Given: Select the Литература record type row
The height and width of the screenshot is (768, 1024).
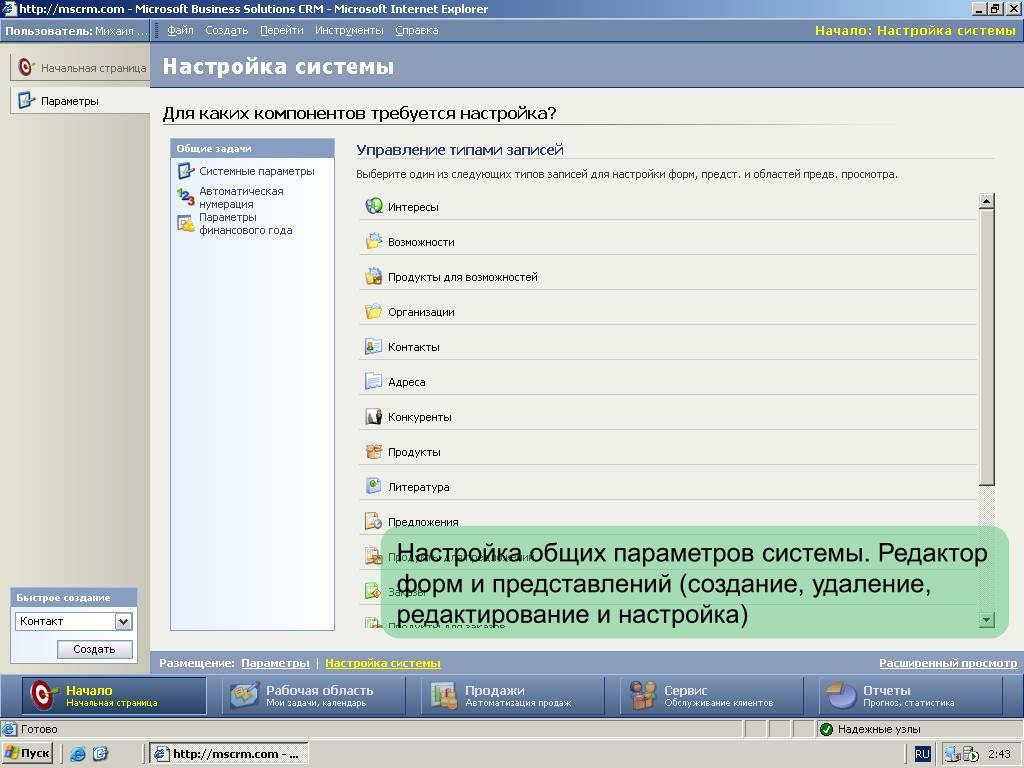Looking at the screenshot, I should pyautogui.click(x=667, y=487).
